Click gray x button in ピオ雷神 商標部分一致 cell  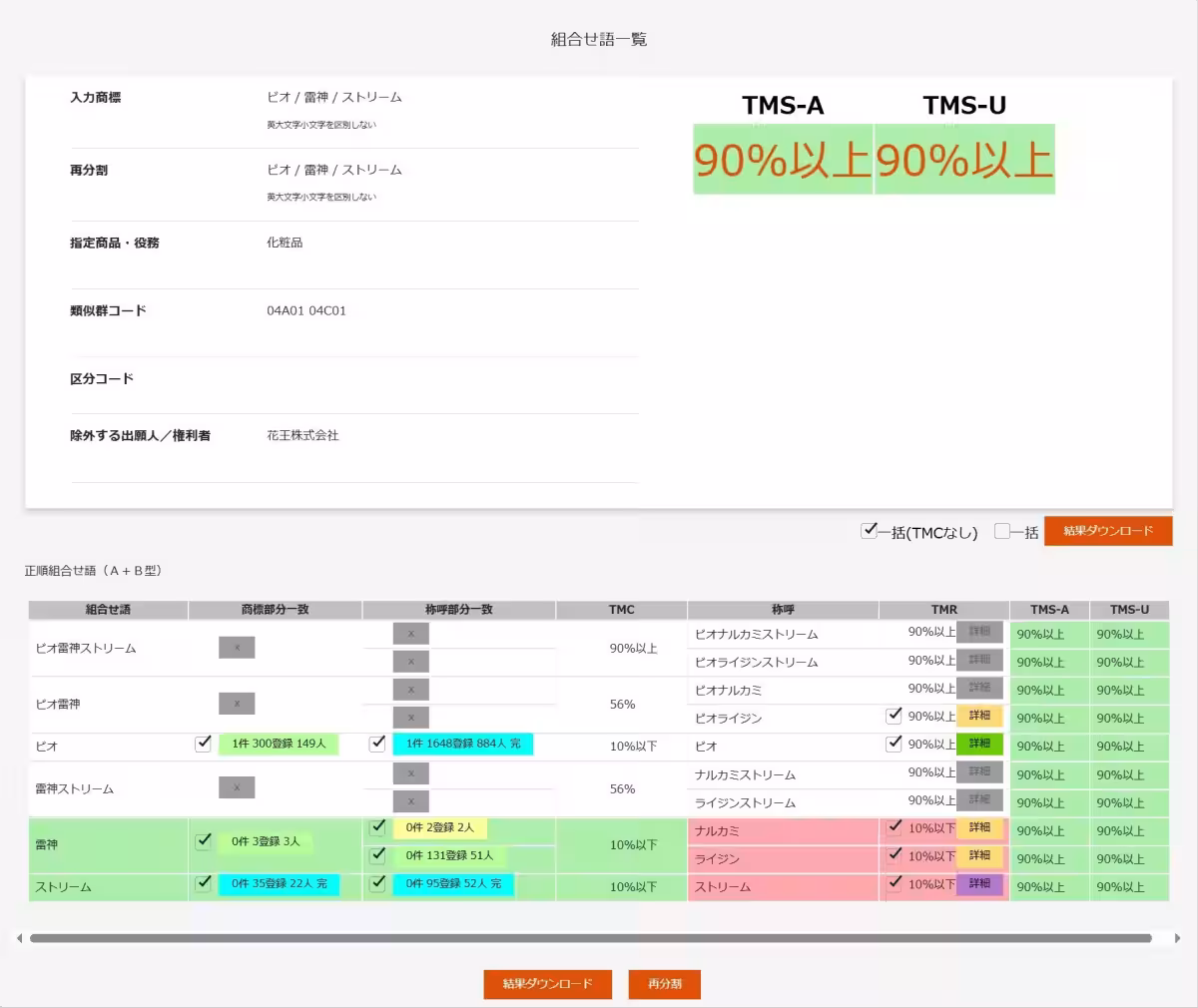coord(237,704)
